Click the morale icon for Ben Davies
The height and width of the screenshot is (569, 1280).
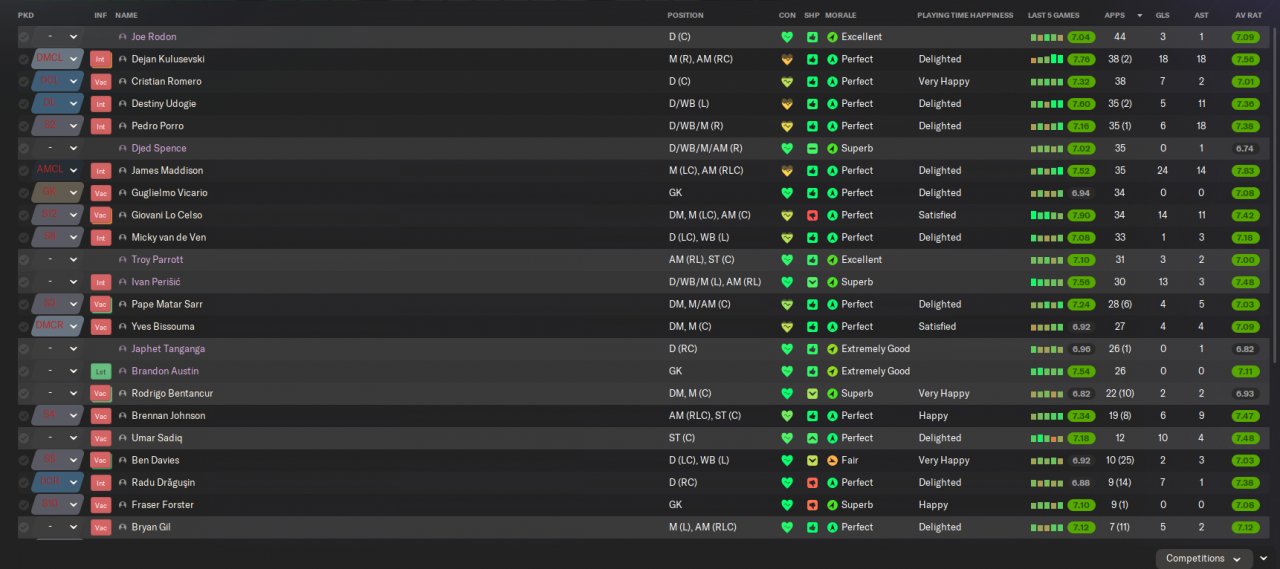[x=832, y=460]
